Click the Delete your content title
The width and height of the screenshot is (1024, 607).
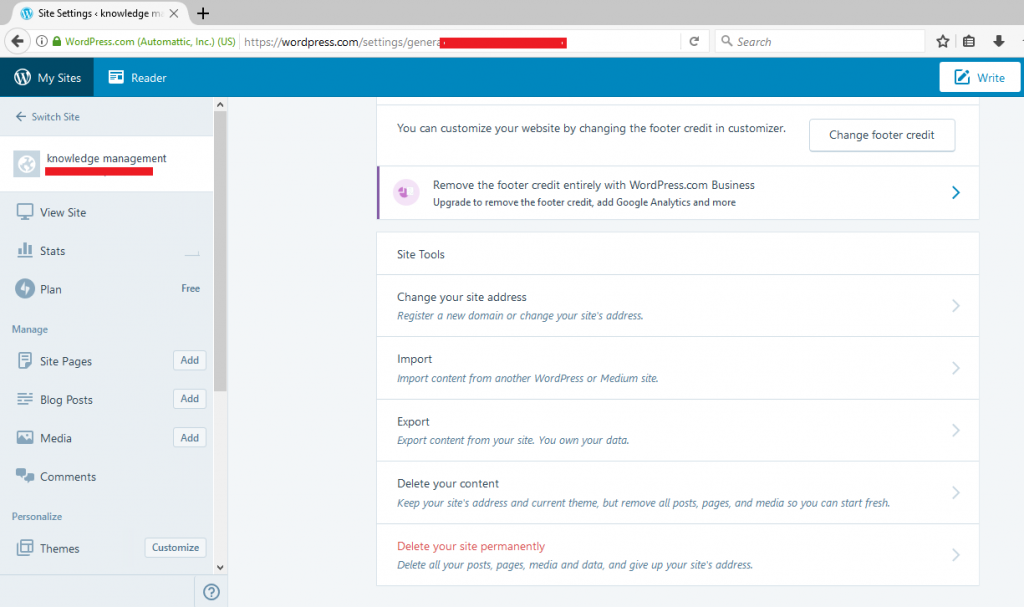pos(448,484)
